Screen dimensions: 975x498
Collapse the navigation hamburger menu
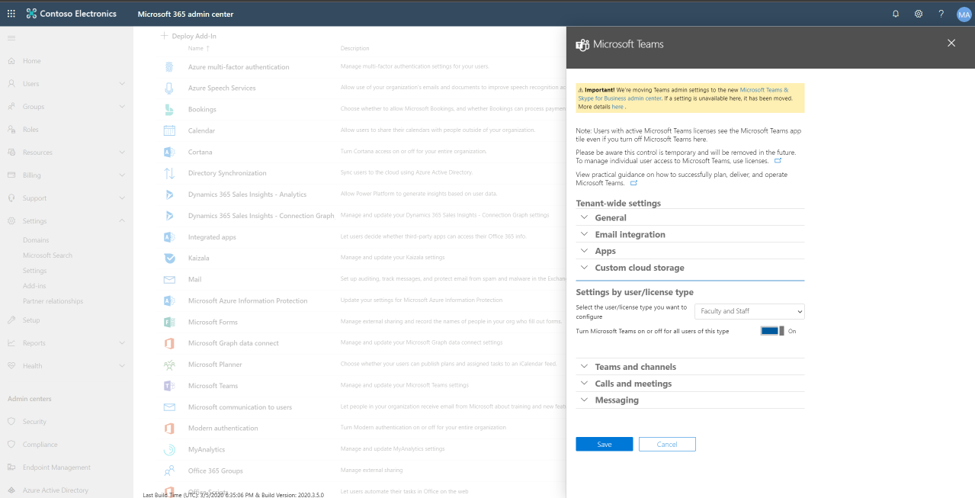point(11,38)
